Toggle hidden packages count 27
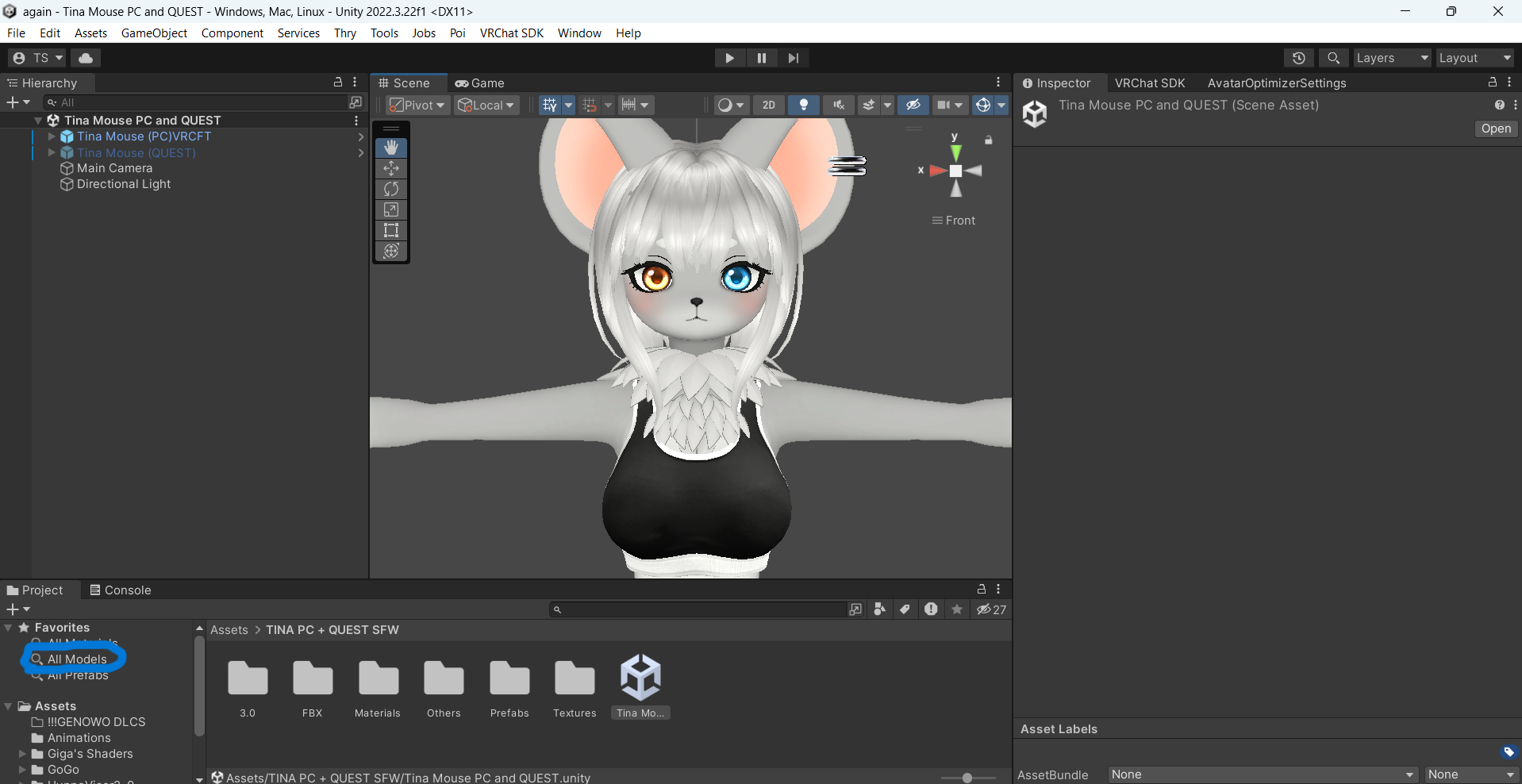 tap(992, 609)
